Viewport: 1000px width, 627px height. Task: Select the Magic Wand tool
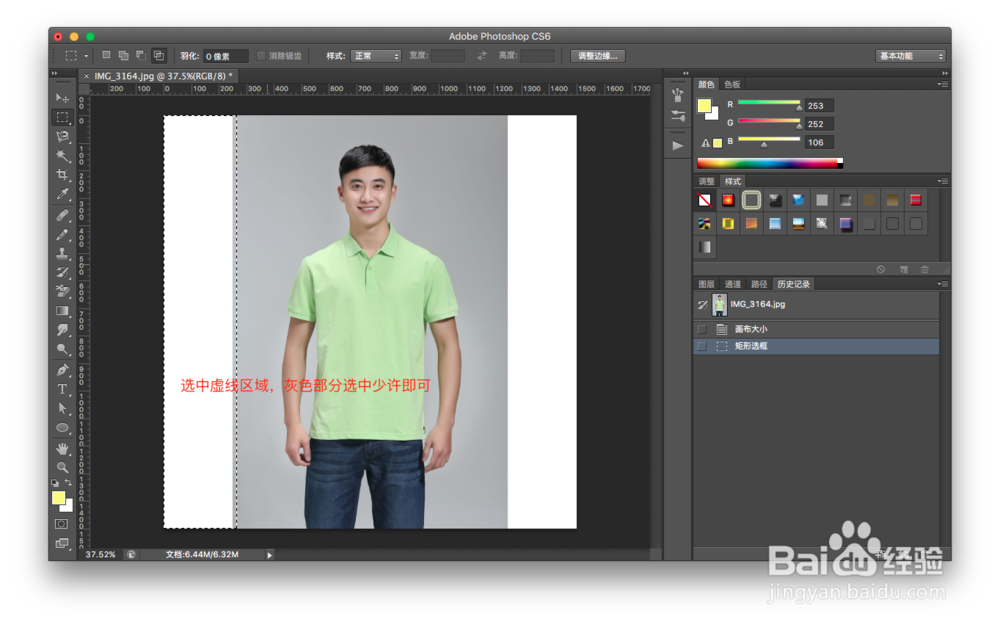62,156
